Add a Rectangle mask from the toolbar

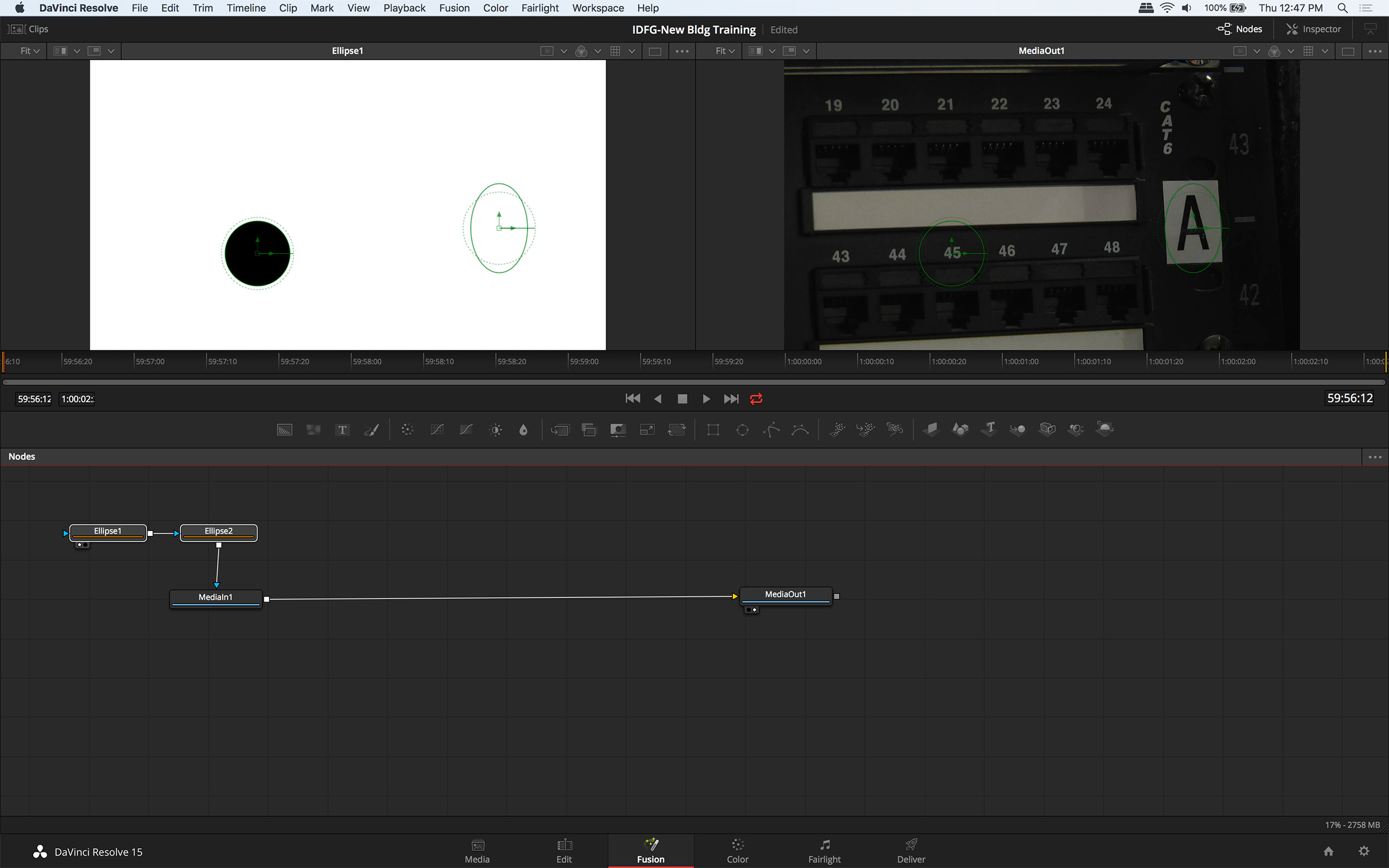pyautogui.click(x=713, y=429)
